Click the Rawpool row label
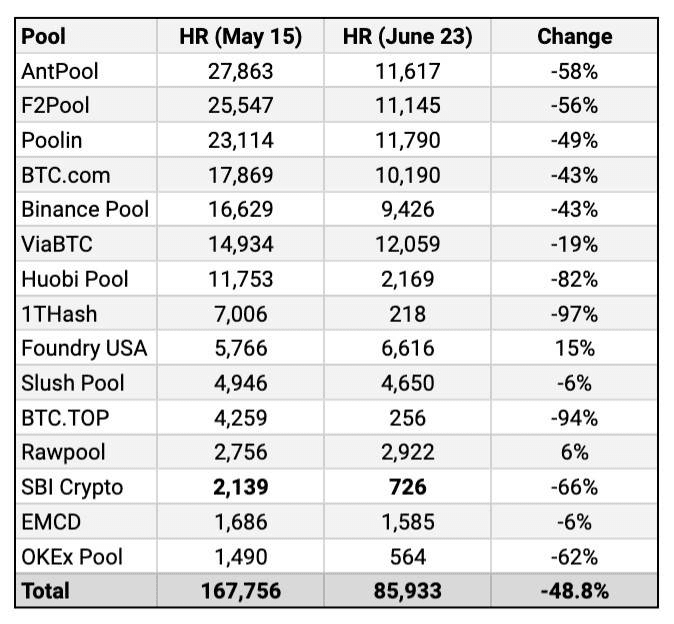The height and width of the screenshot is (624, 674). (x=62, y=452)
